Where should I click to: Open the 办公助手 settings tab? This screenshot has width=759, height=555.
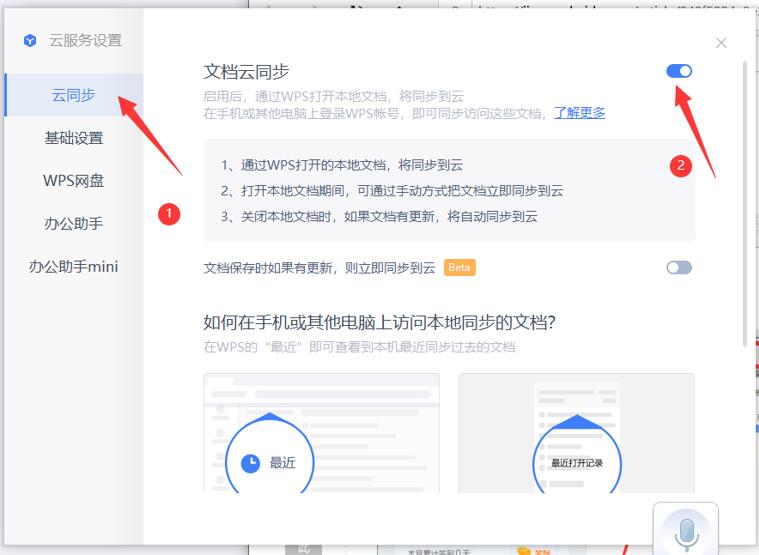click(x=74, y=224)
